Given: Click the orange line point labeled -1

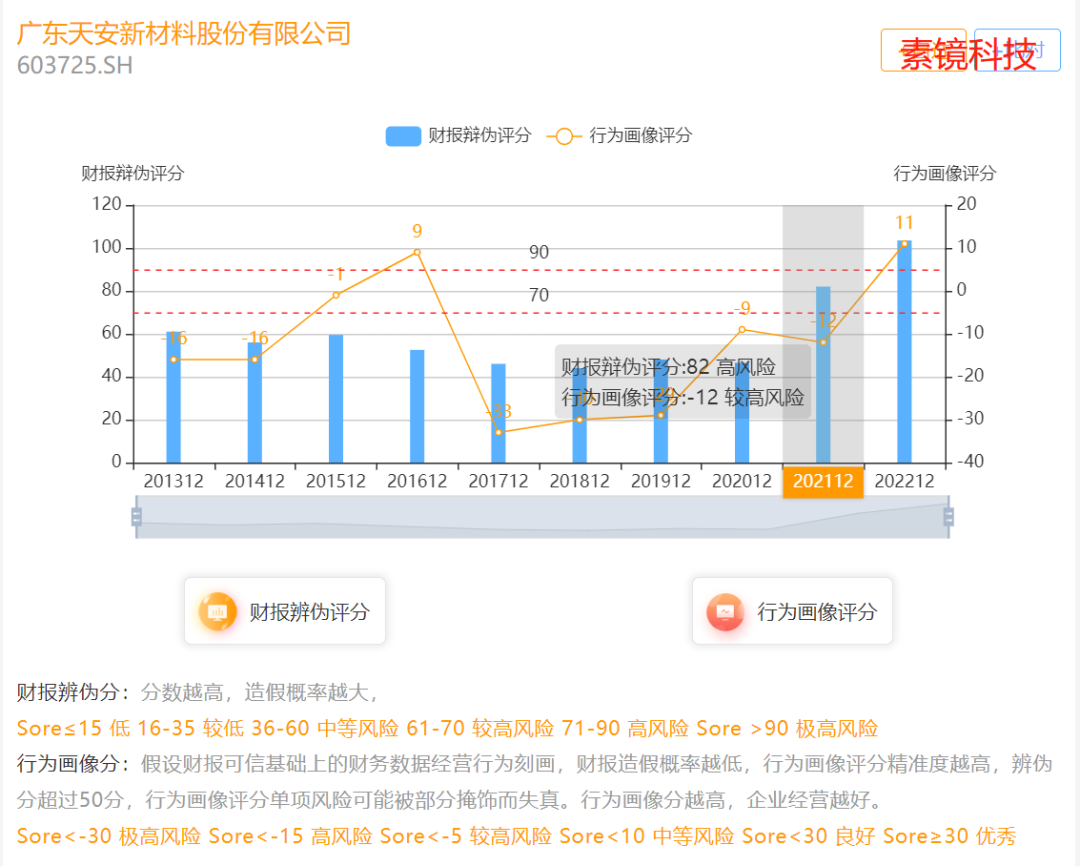Looking at the screenshot, I should click(336, 295).
